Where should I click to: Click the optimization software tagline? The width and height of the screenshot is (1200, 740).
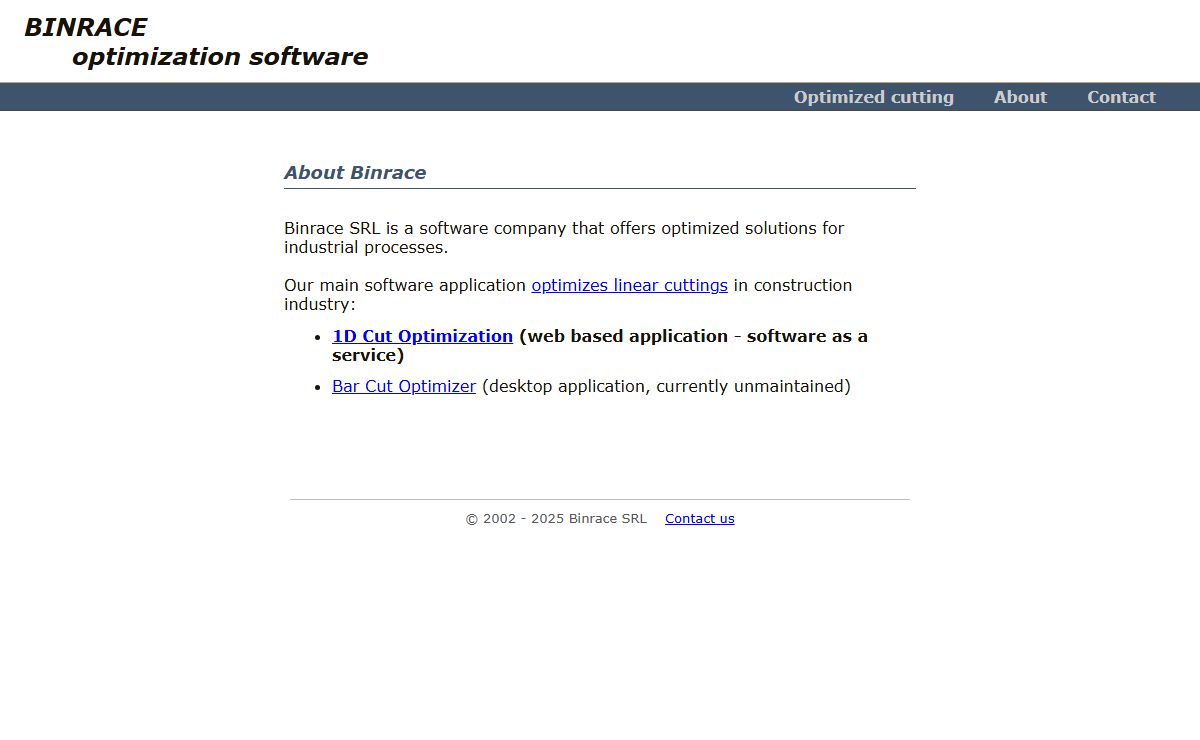220,57
